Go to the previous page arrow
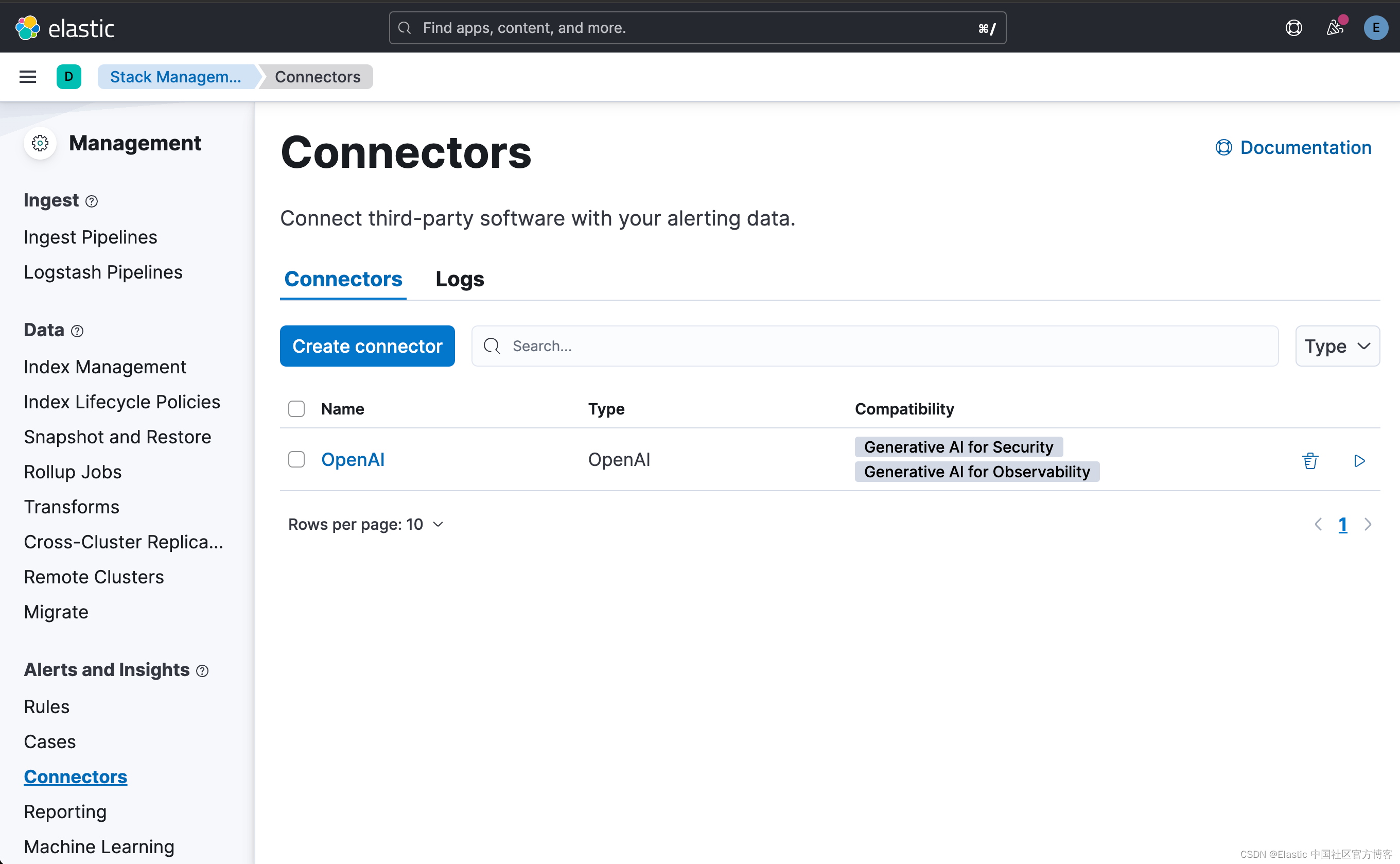Screen dimensions: 1400x864 [x=1318, y=524]
